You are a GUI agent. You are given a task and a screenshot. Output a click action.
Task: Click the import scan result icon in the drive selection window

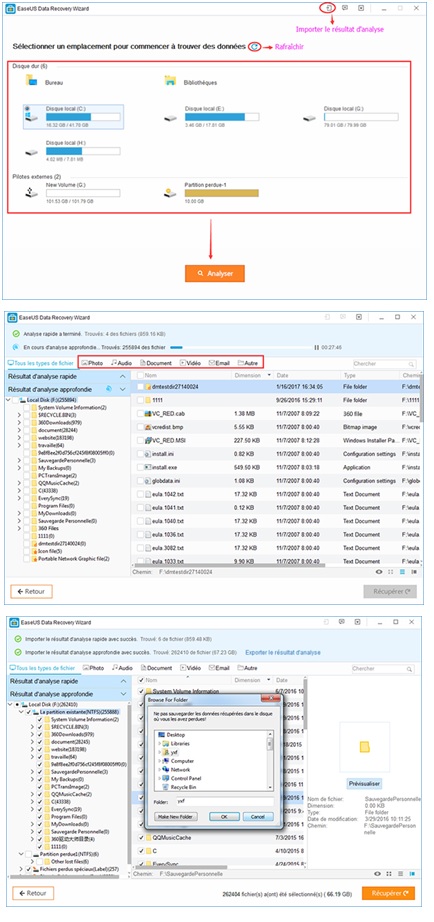pyautogui.click(x=329, y=8)
